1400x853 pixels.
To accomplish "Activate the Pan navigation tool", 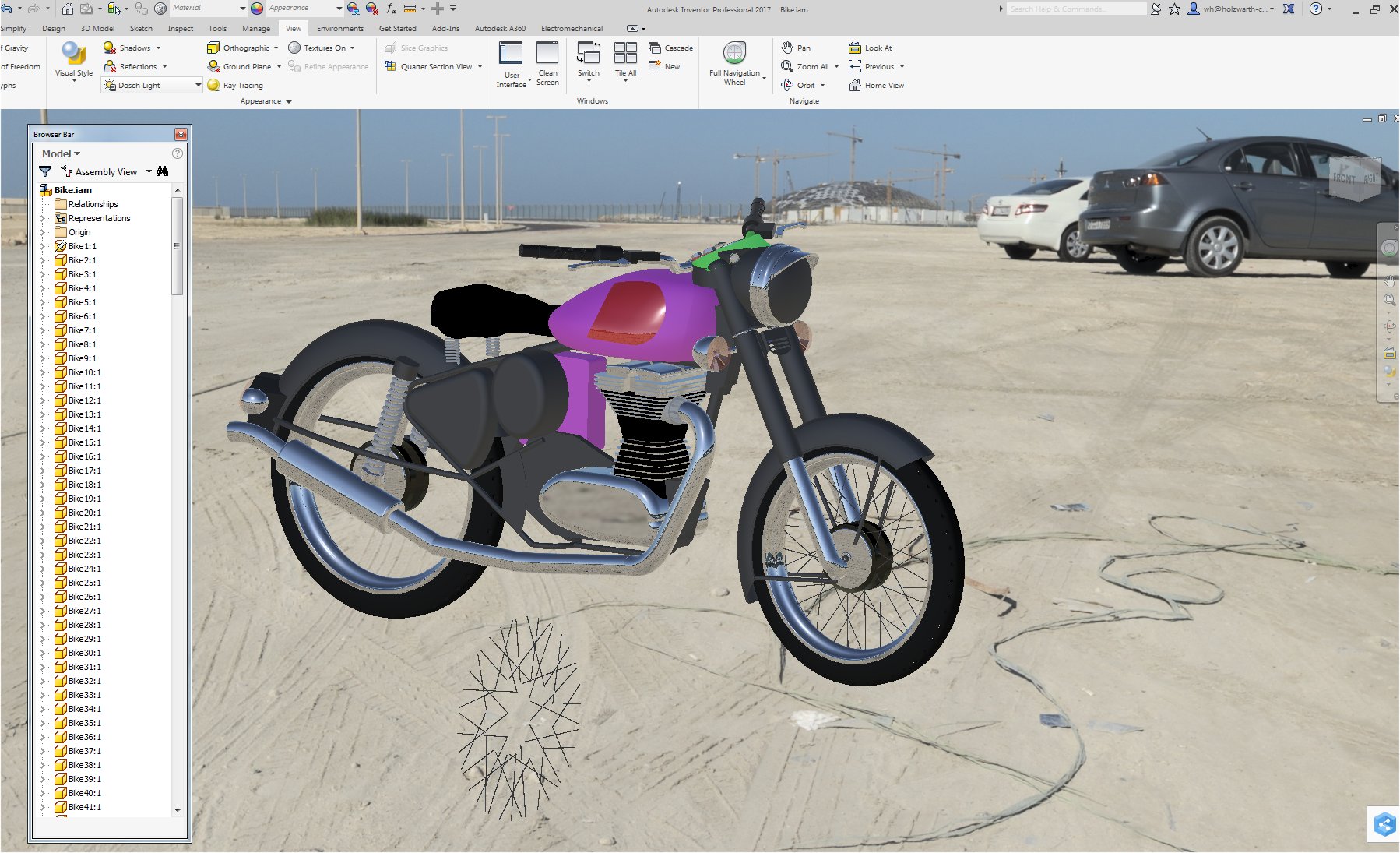I will (797, 48).
